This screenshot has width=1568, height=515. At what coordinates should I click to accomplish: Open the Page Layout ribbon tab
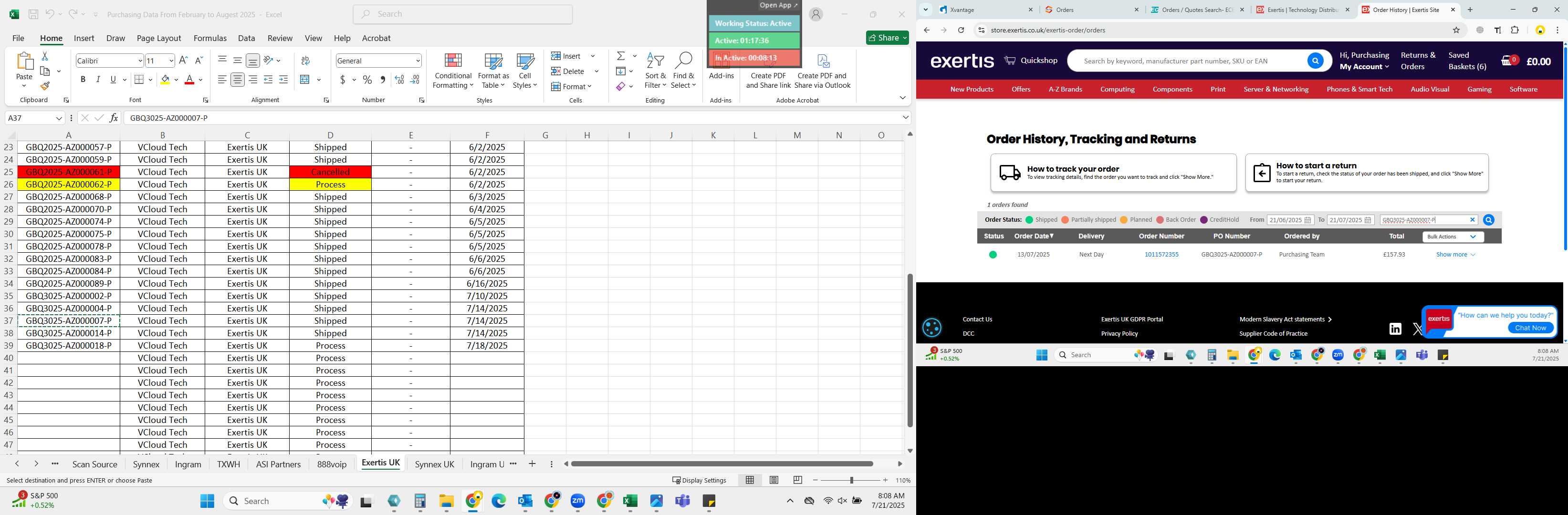(159, 38)
